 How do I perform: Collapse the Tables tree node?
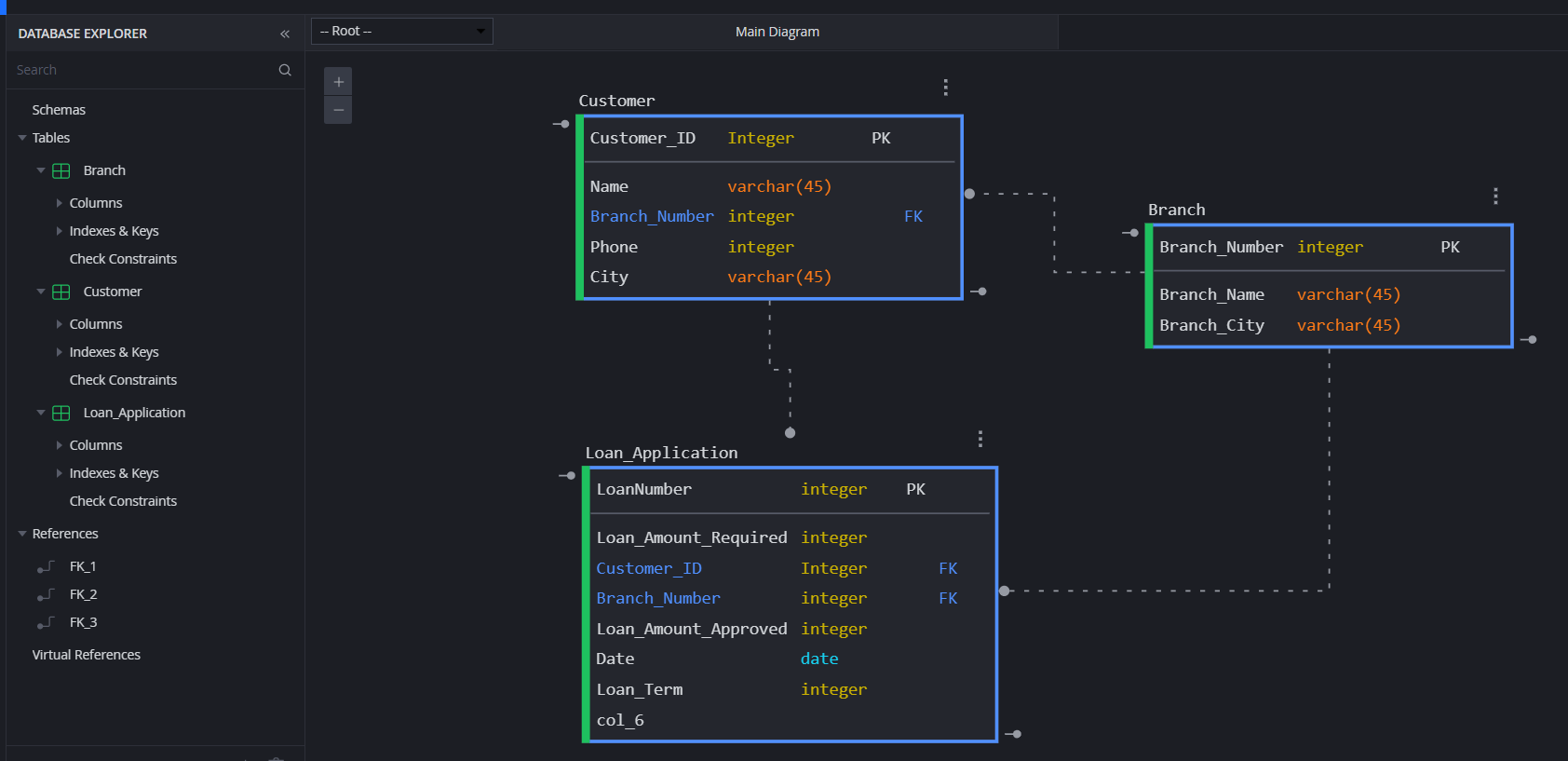click(22, 138)
